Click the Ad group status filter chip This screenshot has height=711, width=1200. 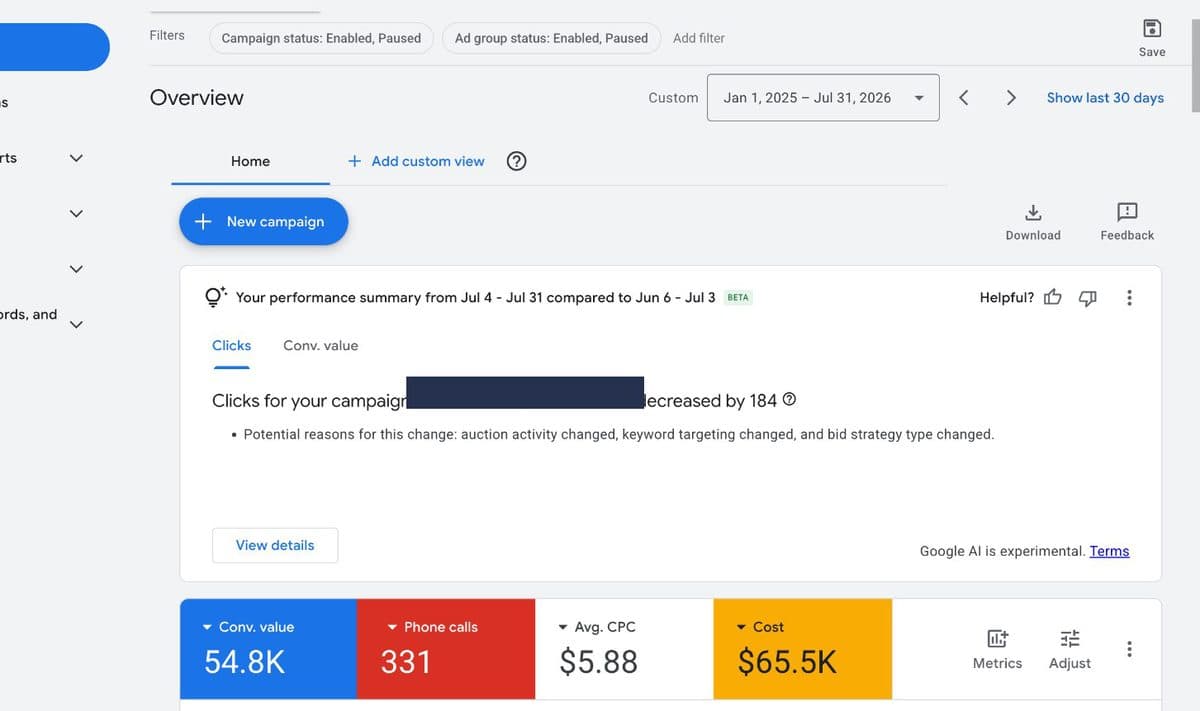[x=551, y=38]
